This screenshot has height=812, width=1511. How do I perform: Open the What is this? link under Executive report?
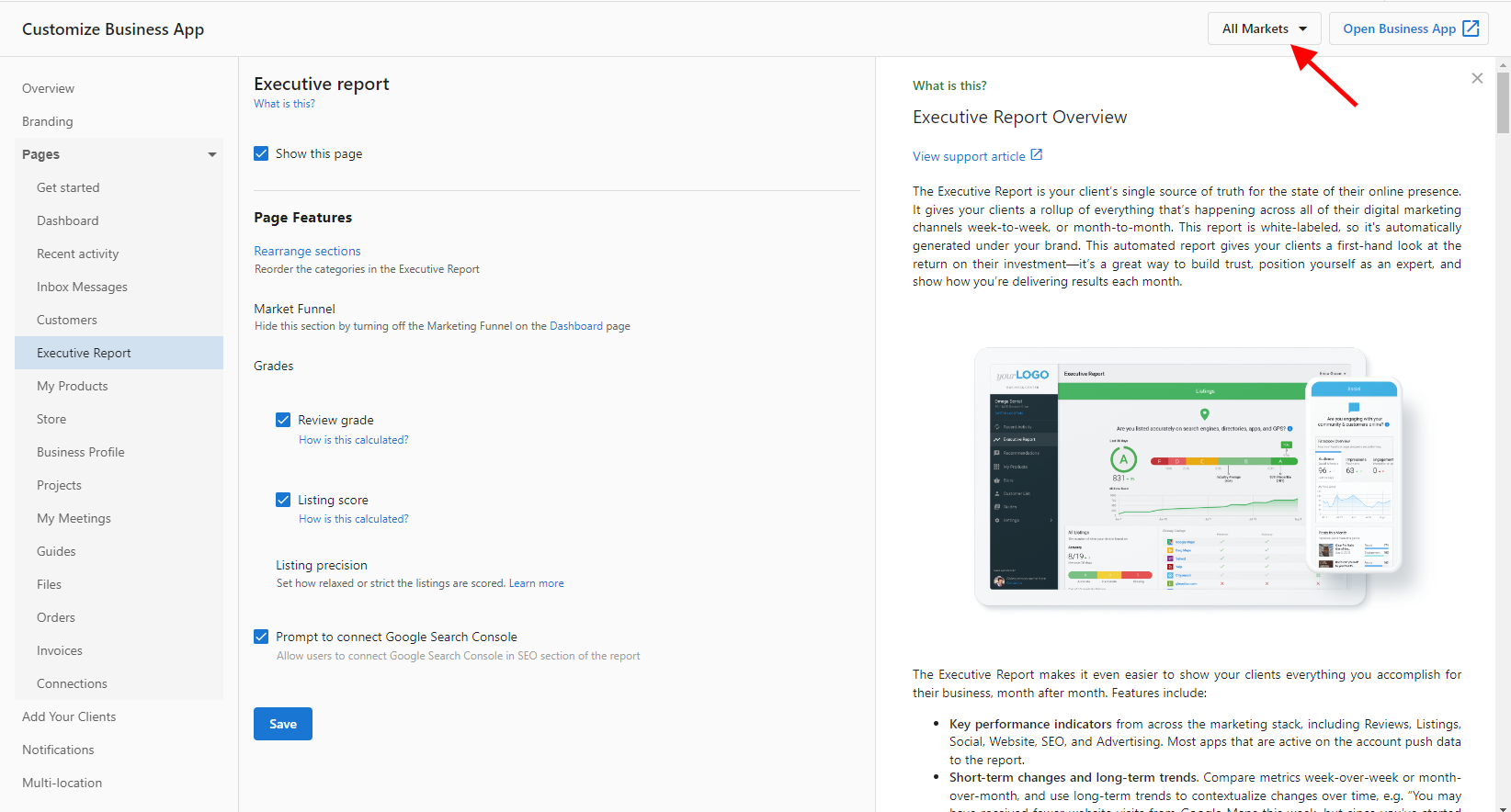(x=284, y=104)
